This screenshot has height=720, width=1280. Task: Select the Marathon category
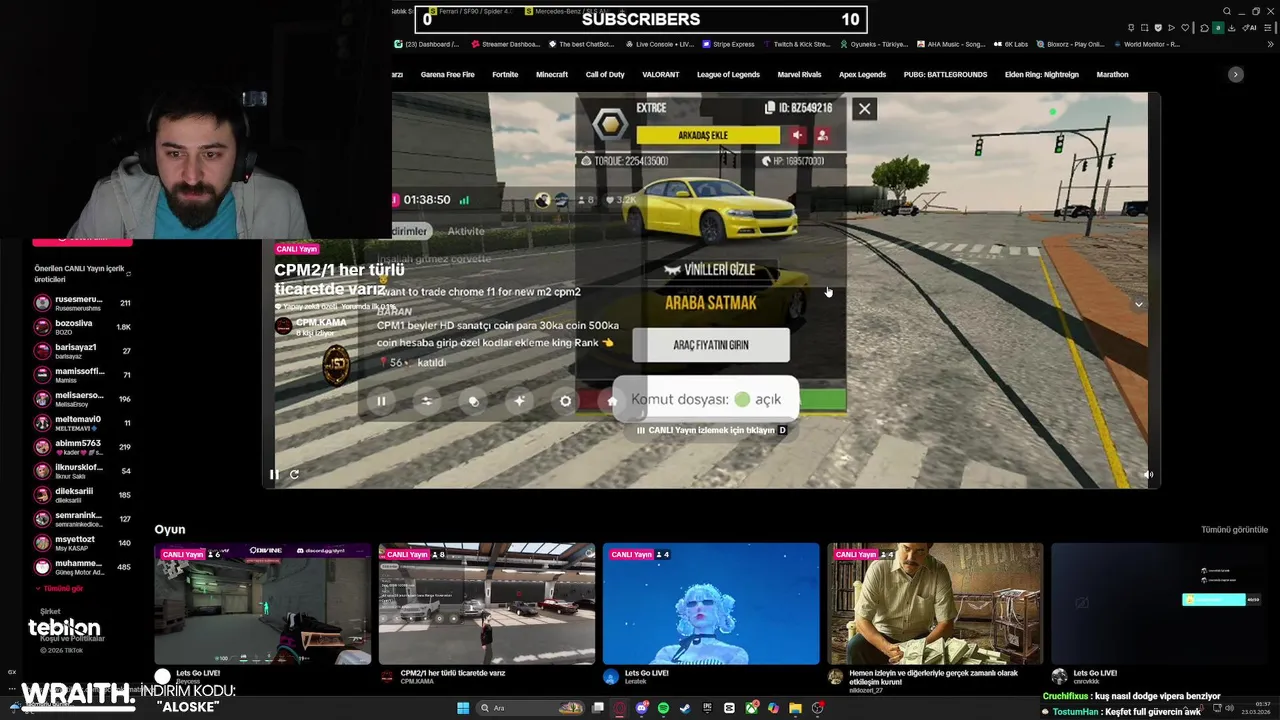1112,75
